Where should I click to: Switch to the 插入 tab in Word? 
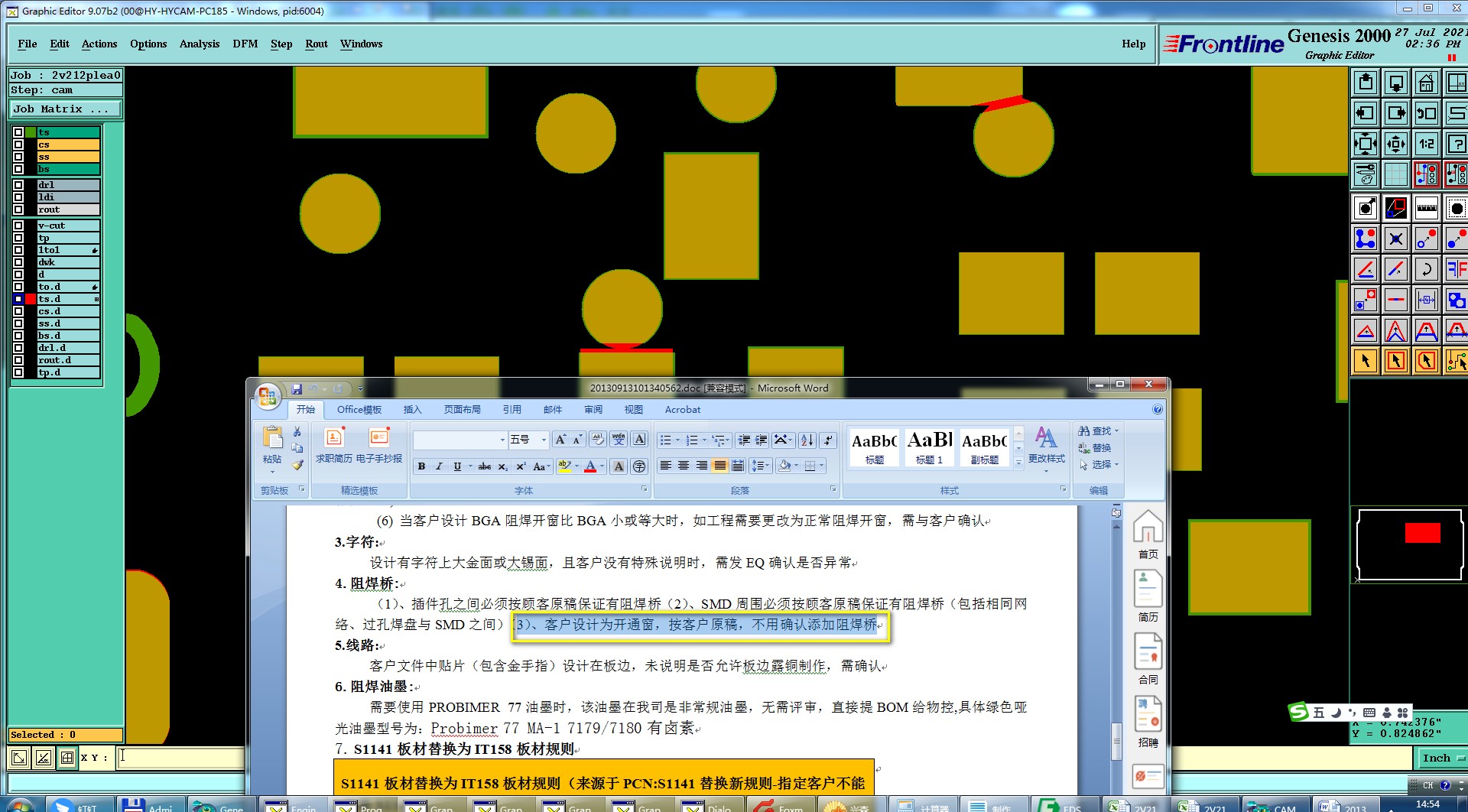(x=413, y=410)
